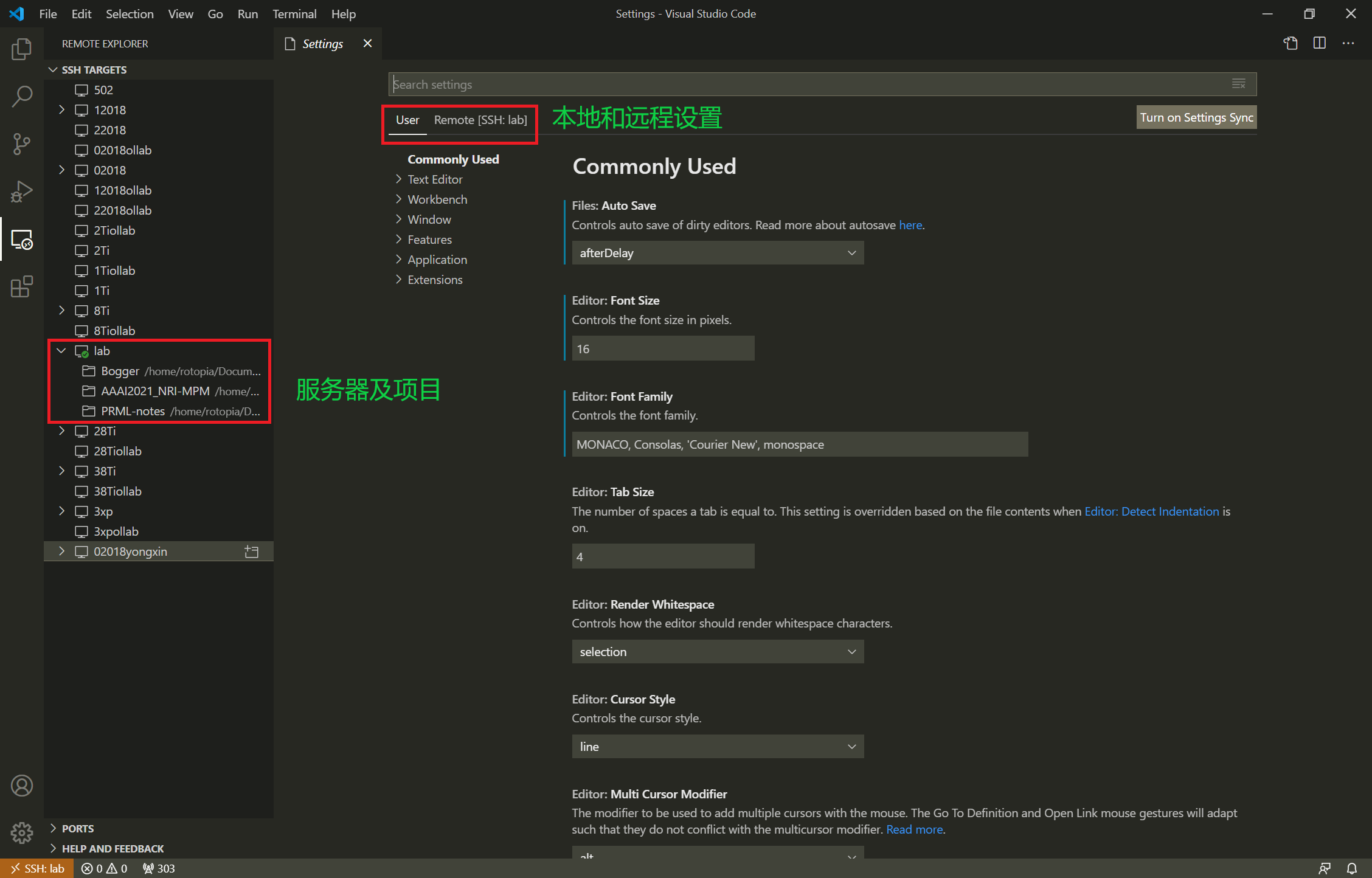Click the Font Size input field
This screenshot has width=1372, height=878.
[x=661, y=348]
